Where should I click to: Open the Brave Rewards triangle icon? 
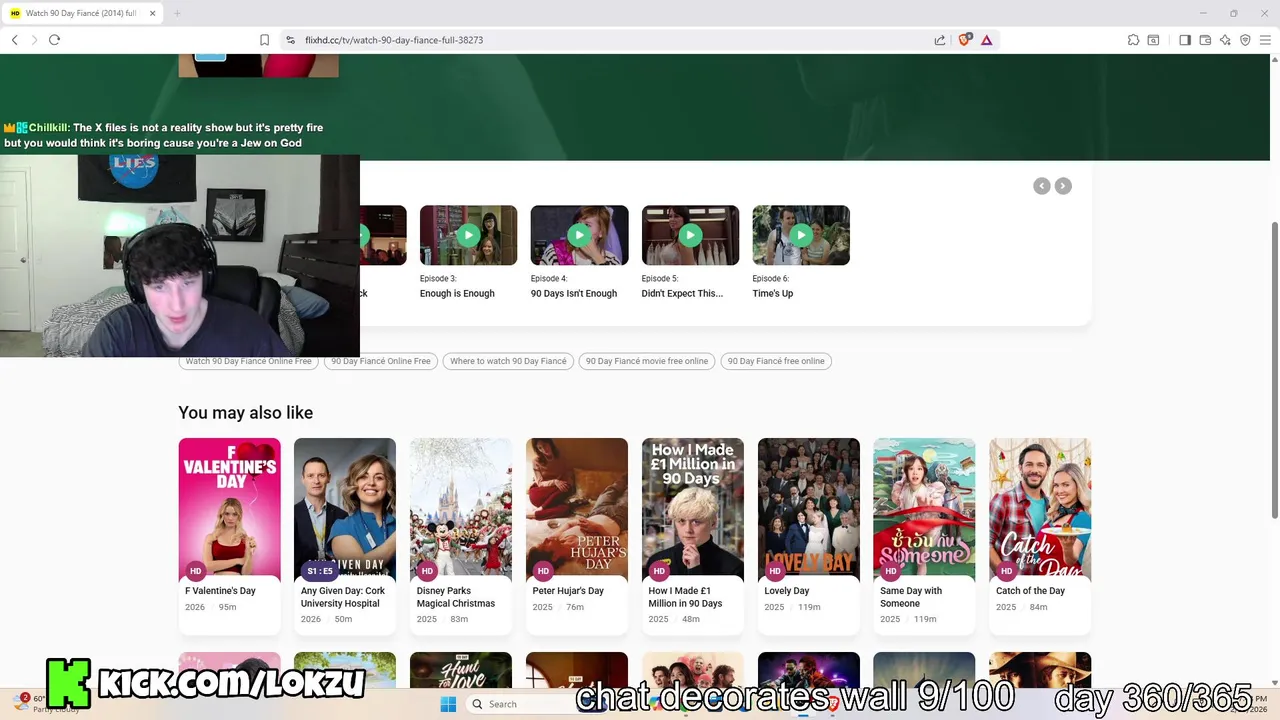coord(986,40)
